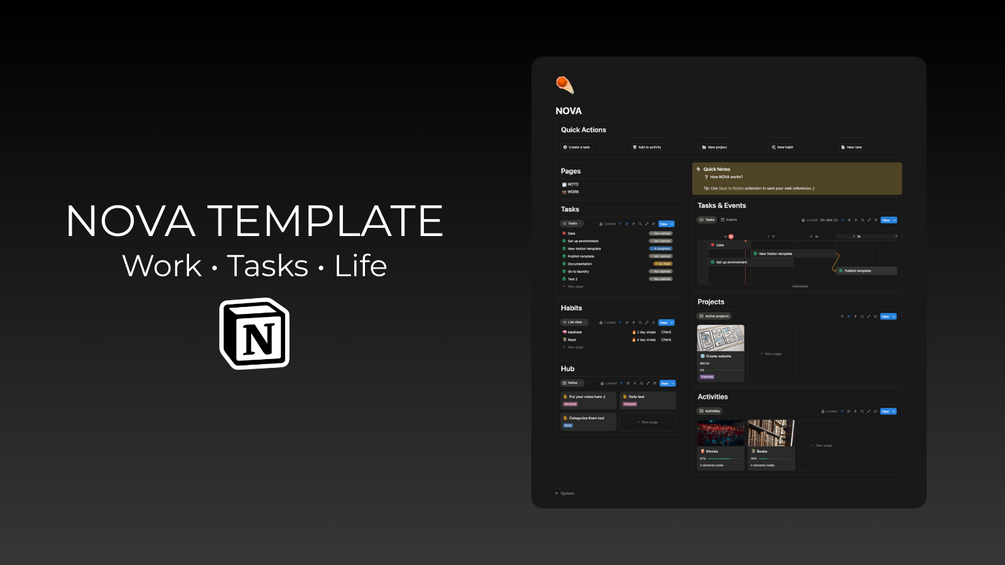Image resolution: width=1005 pixels, height=565 pixels.
Task: Click the New button in Habits section
Action: tap(663, 322)
